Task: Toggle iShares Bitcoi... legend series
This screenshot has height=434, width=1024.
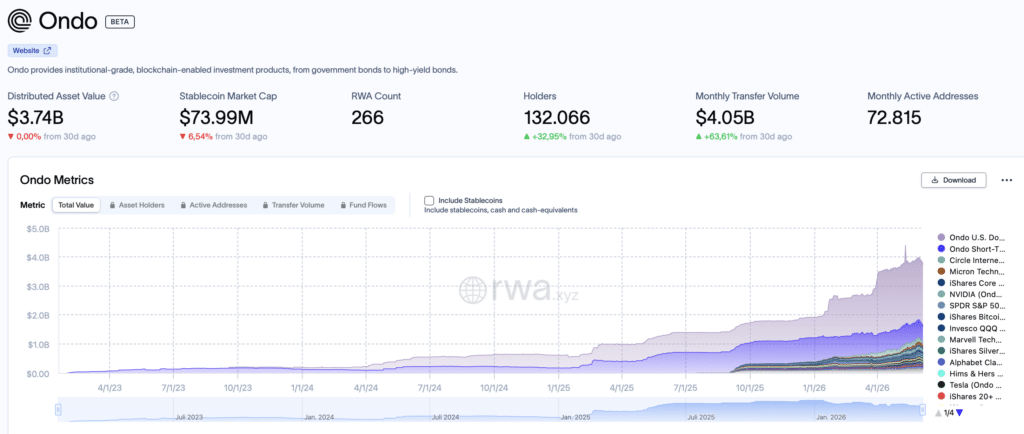Action: coord(972,317)
